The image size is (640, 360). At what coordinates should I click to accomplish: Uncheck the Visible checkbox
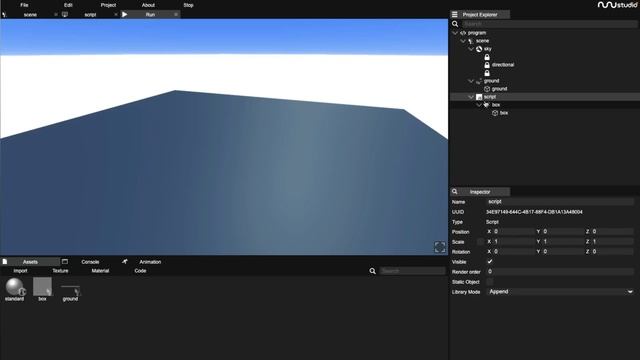pos(489,262)
